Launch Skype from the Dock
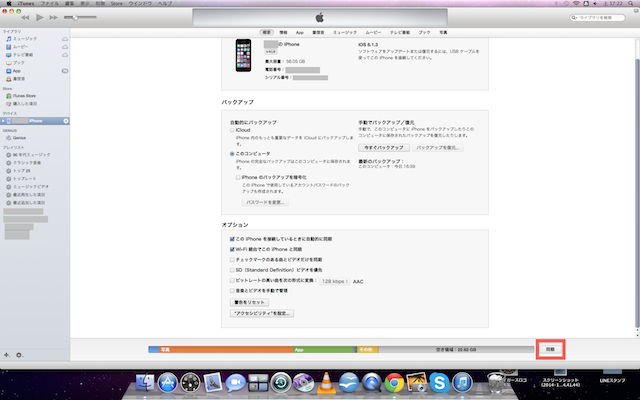This screenshot has width=640, height=400. (x=439, y=382)
